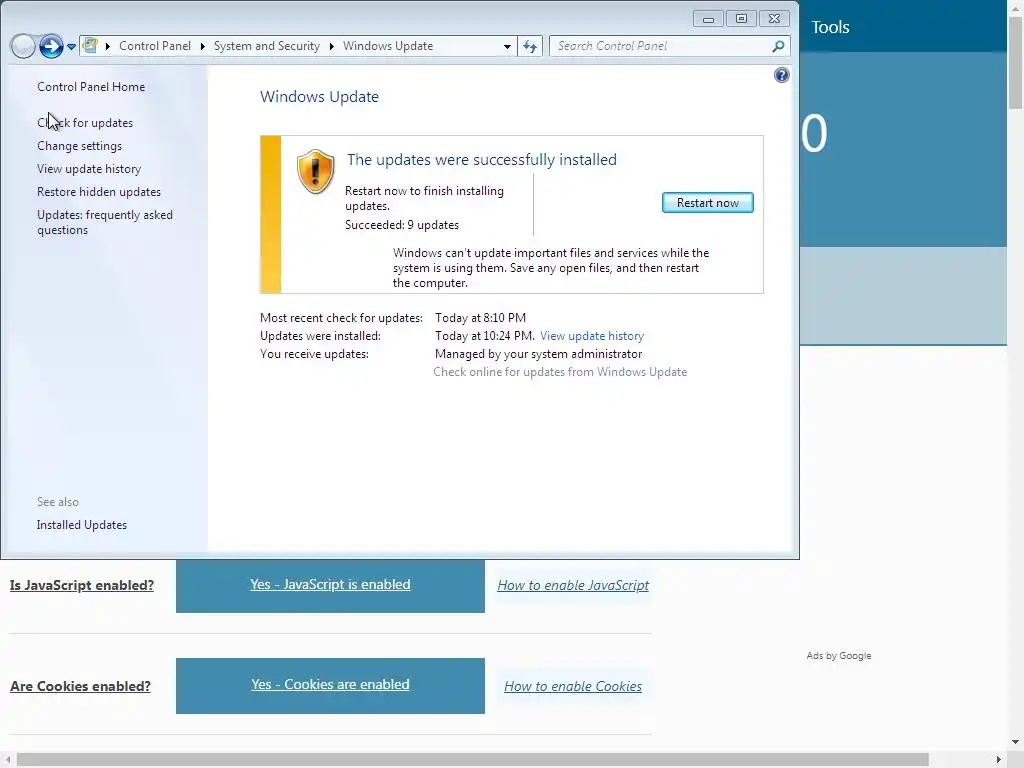The height and width of the screenshot is (768, 1024).
Task: Click the Restart now button
Action: click(707, 202)
